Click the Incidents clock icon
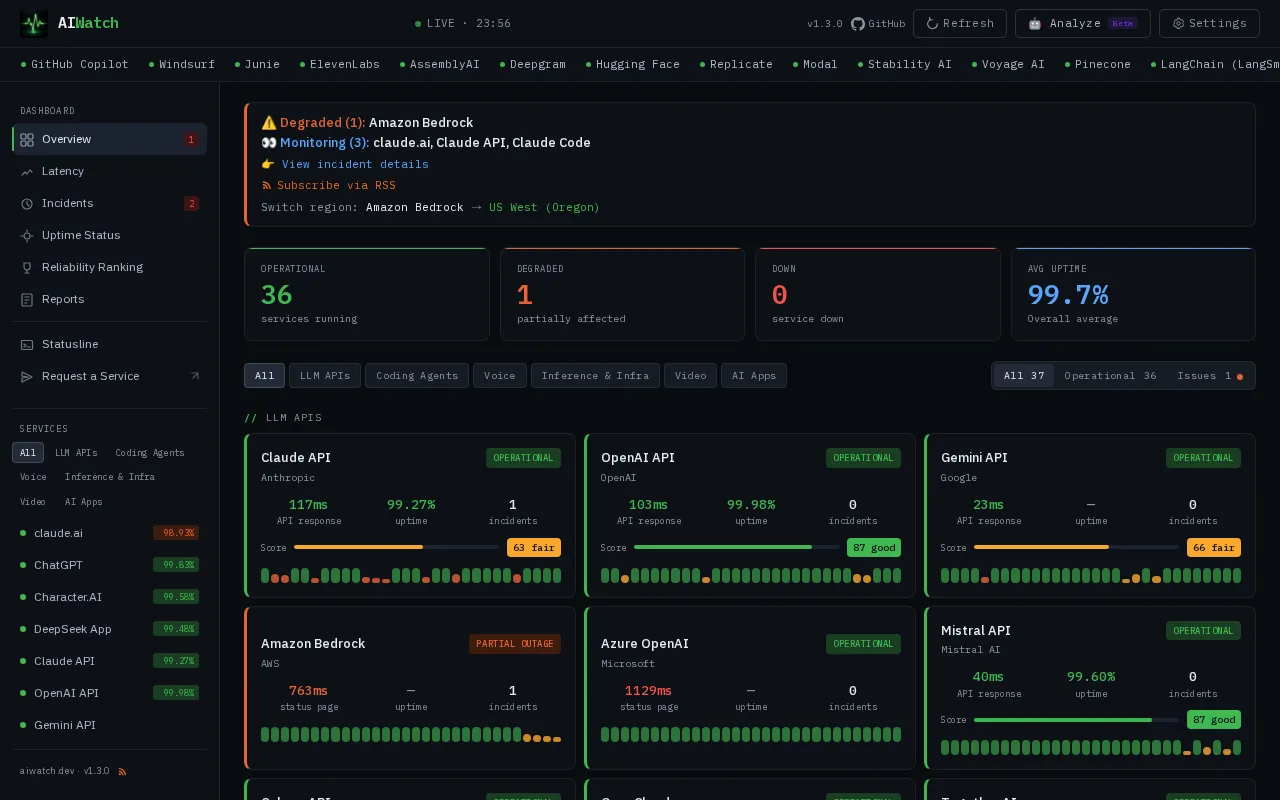The image size is (1280, 800). tap(27, 204)
